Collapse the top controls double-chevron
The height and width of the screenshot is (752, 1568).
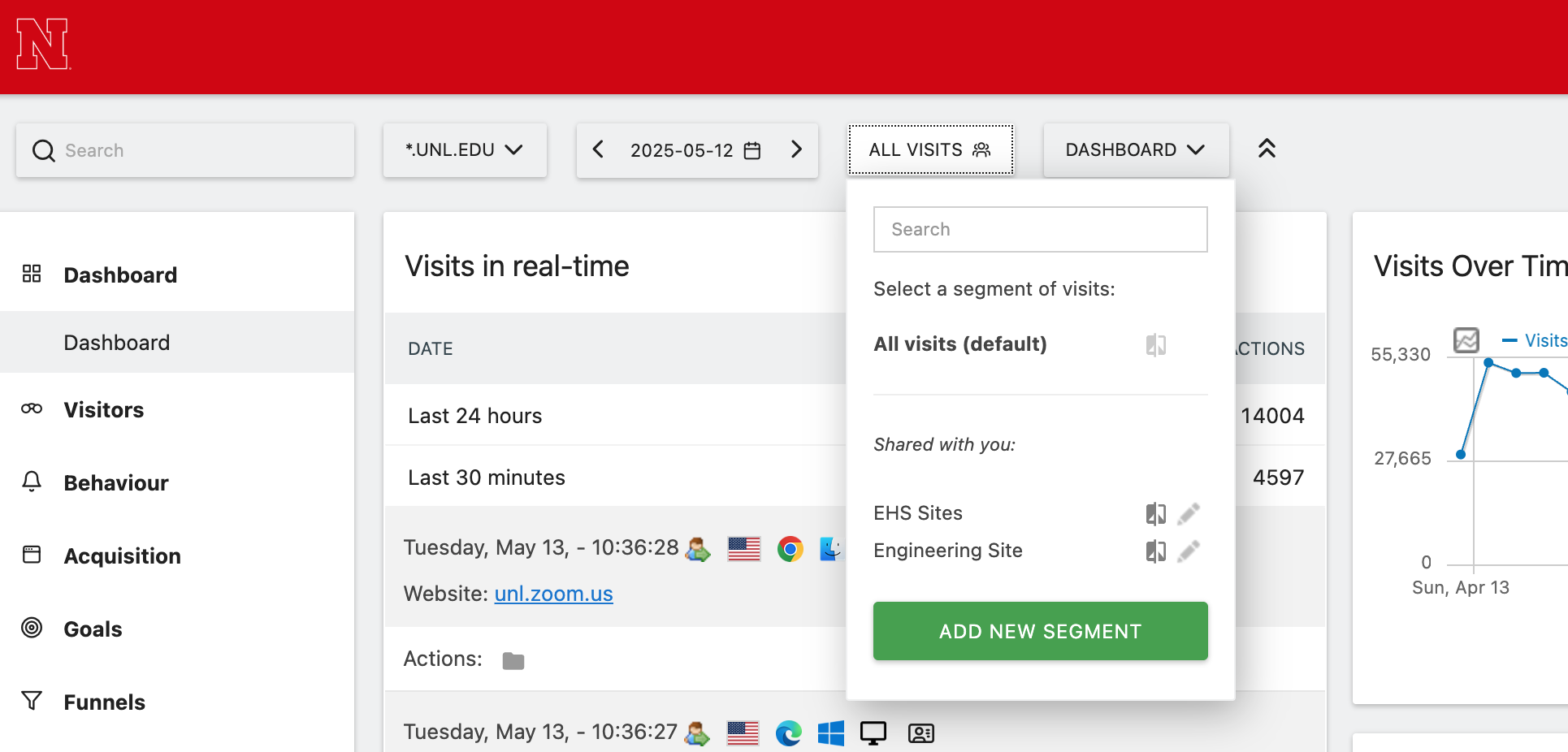click(1267, 149)
